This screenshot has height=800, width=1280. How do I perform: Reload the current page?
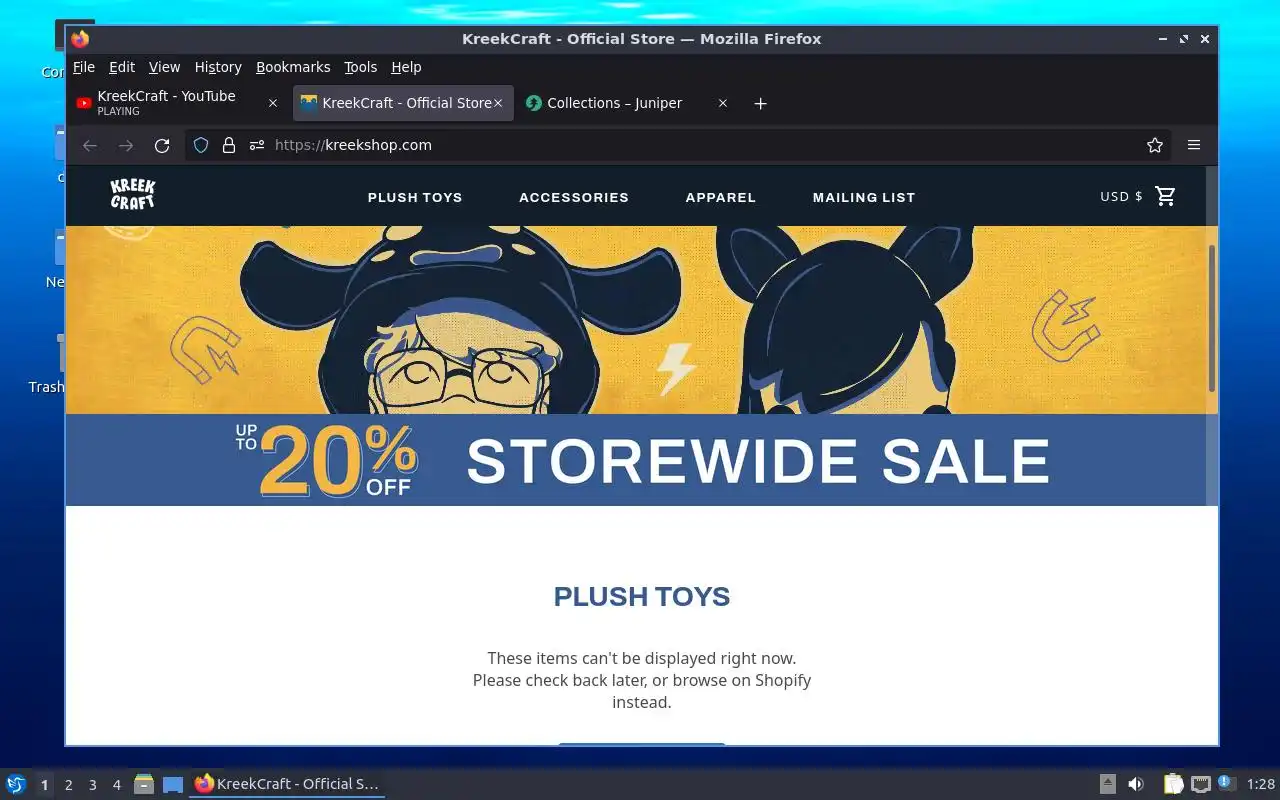coord(162,145)
